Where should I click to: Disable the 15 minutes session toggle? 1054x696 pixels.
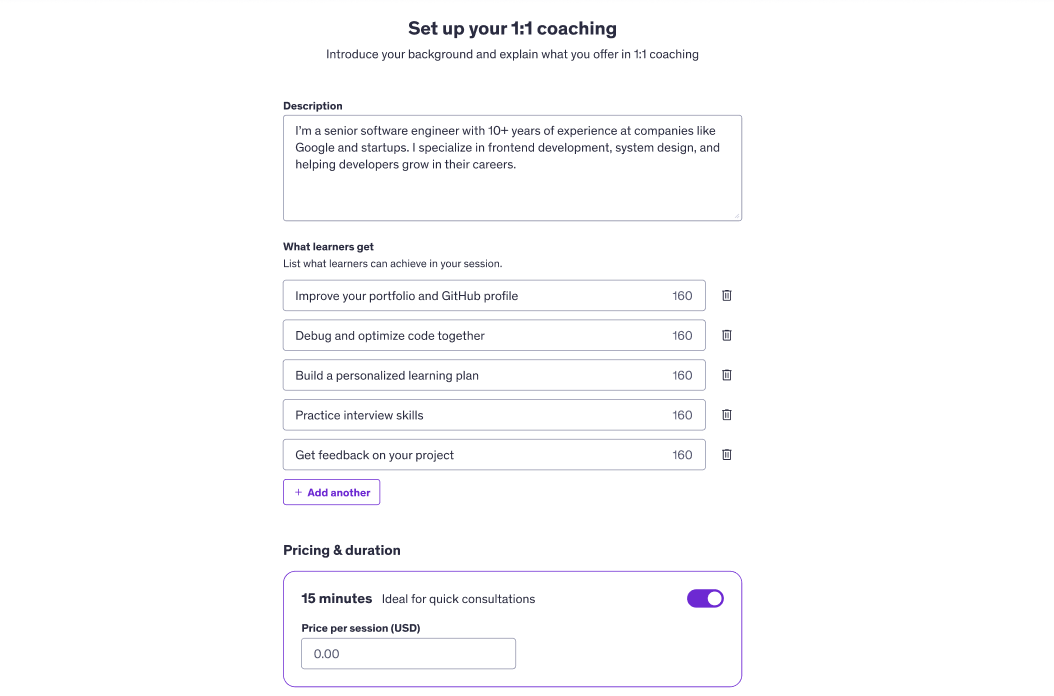coord(705,598)
